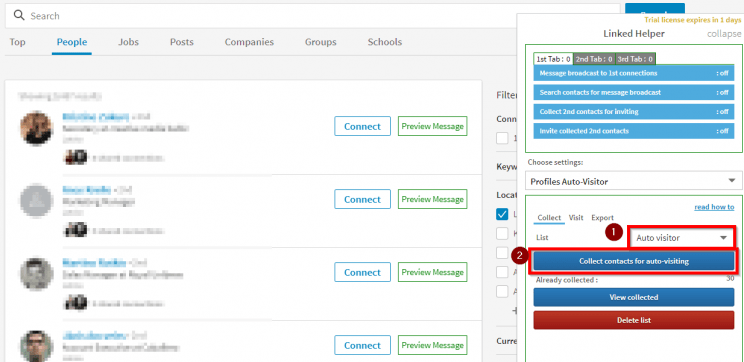Preview Message for the fourth listed person

click(x=433, y=345)
